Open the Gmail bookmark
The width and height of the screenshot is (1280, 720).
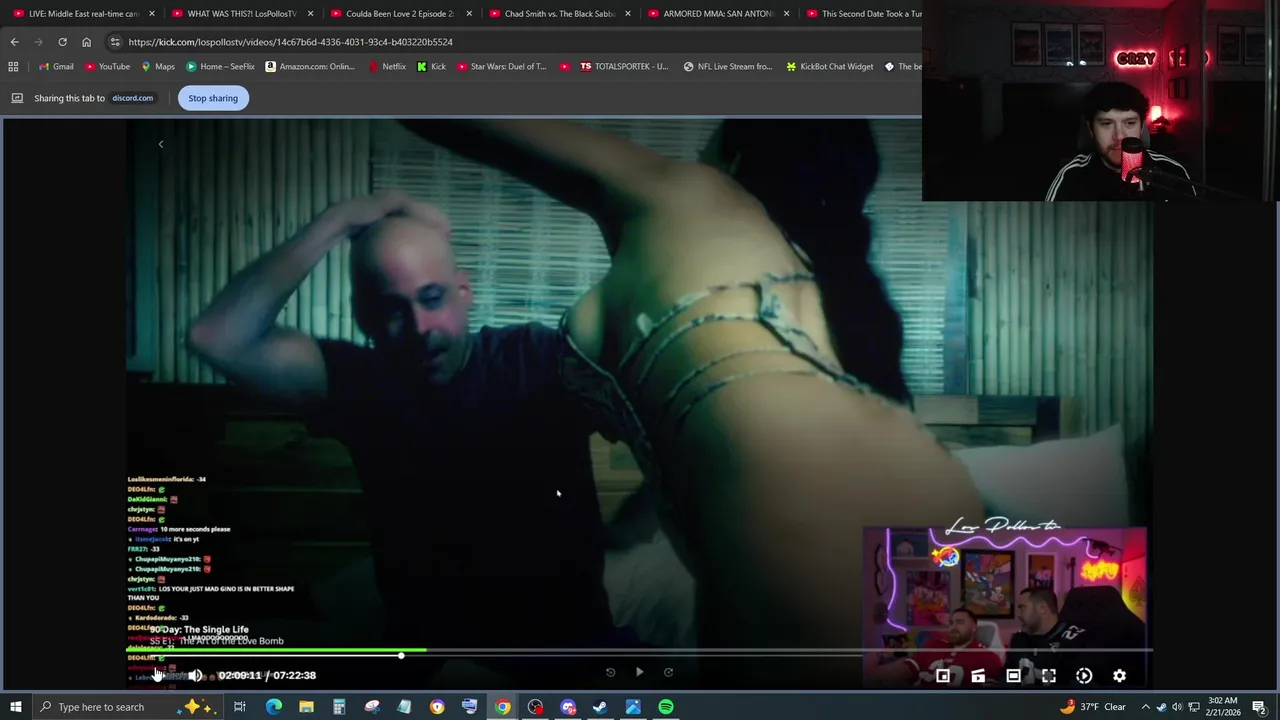(x=56, y=67)
